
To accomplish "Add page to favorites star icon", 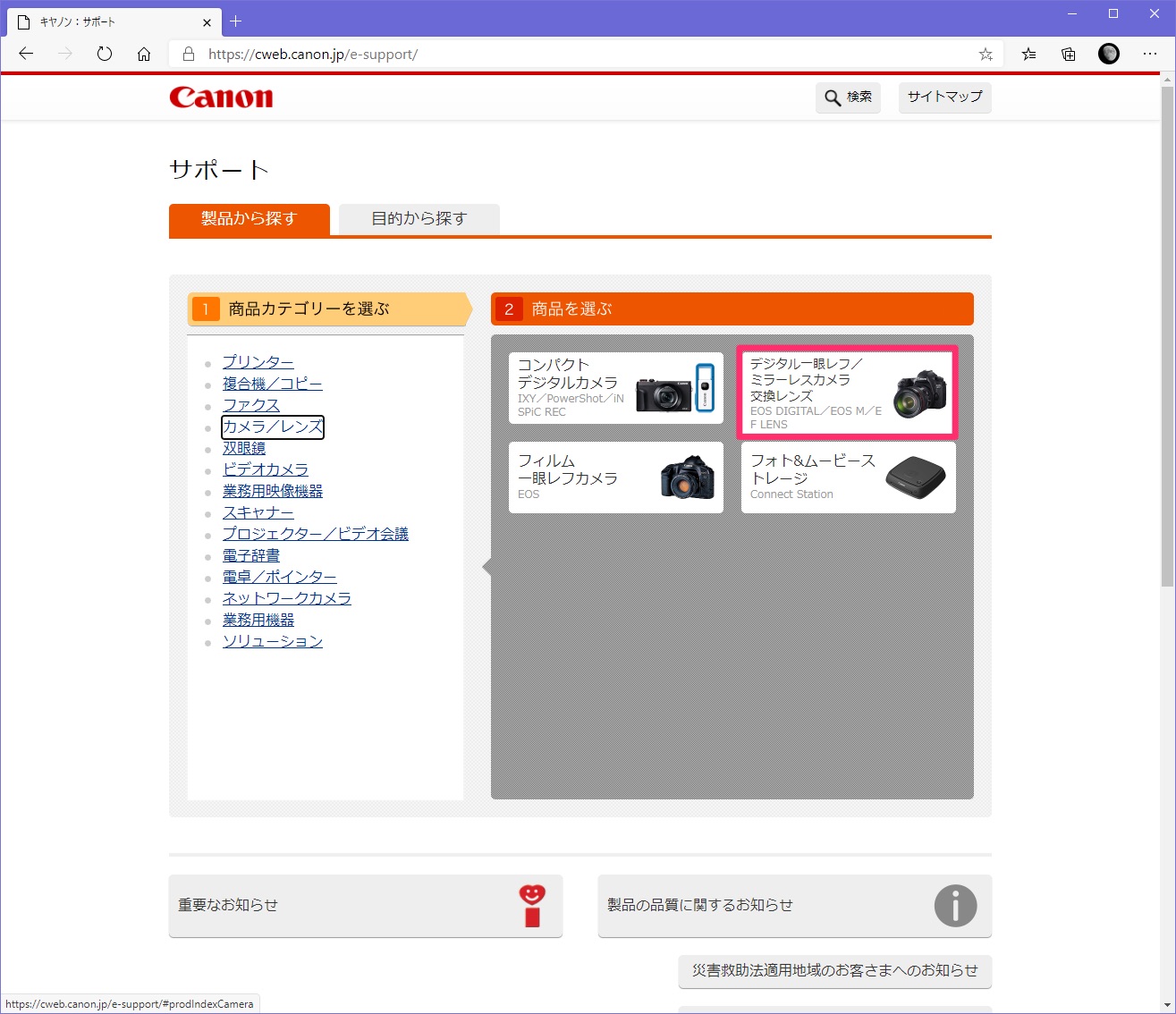I will [x=986, y=54].
